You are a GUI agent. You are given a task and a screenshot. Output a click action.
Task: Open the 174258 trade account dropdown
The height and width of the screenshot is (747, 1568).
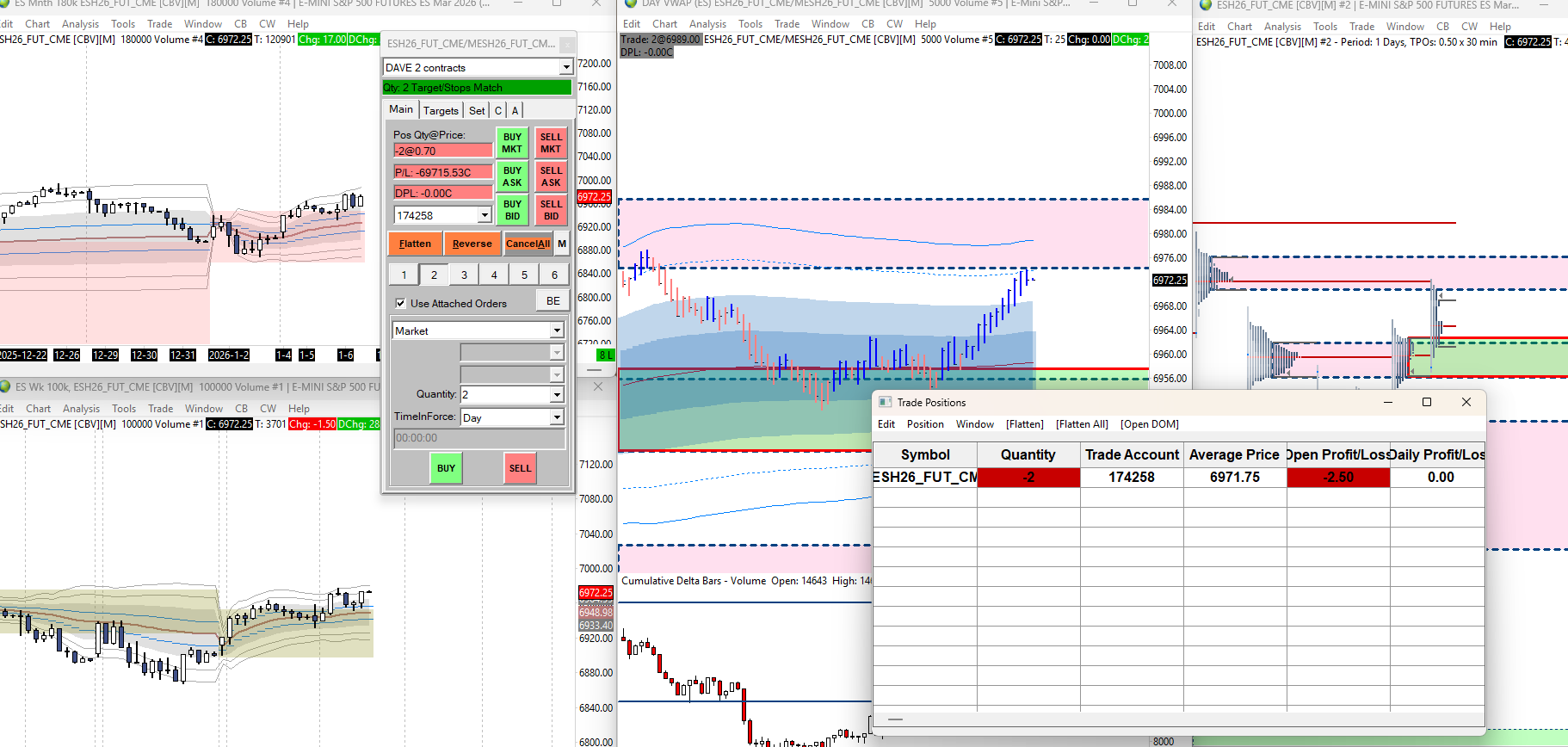(x=485, y=215)
